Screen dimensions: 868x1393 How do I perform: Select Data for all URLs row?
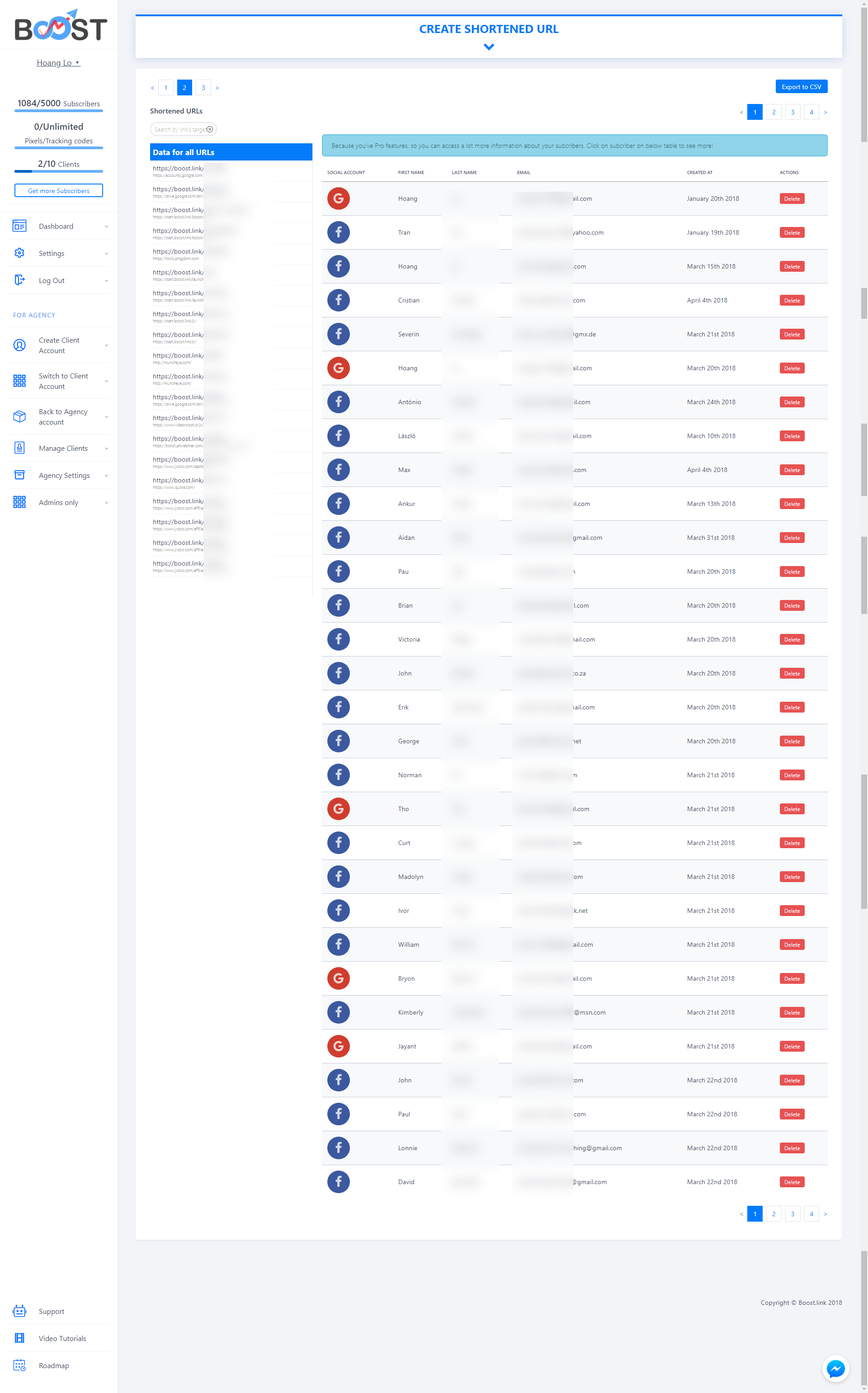(231, 152)
